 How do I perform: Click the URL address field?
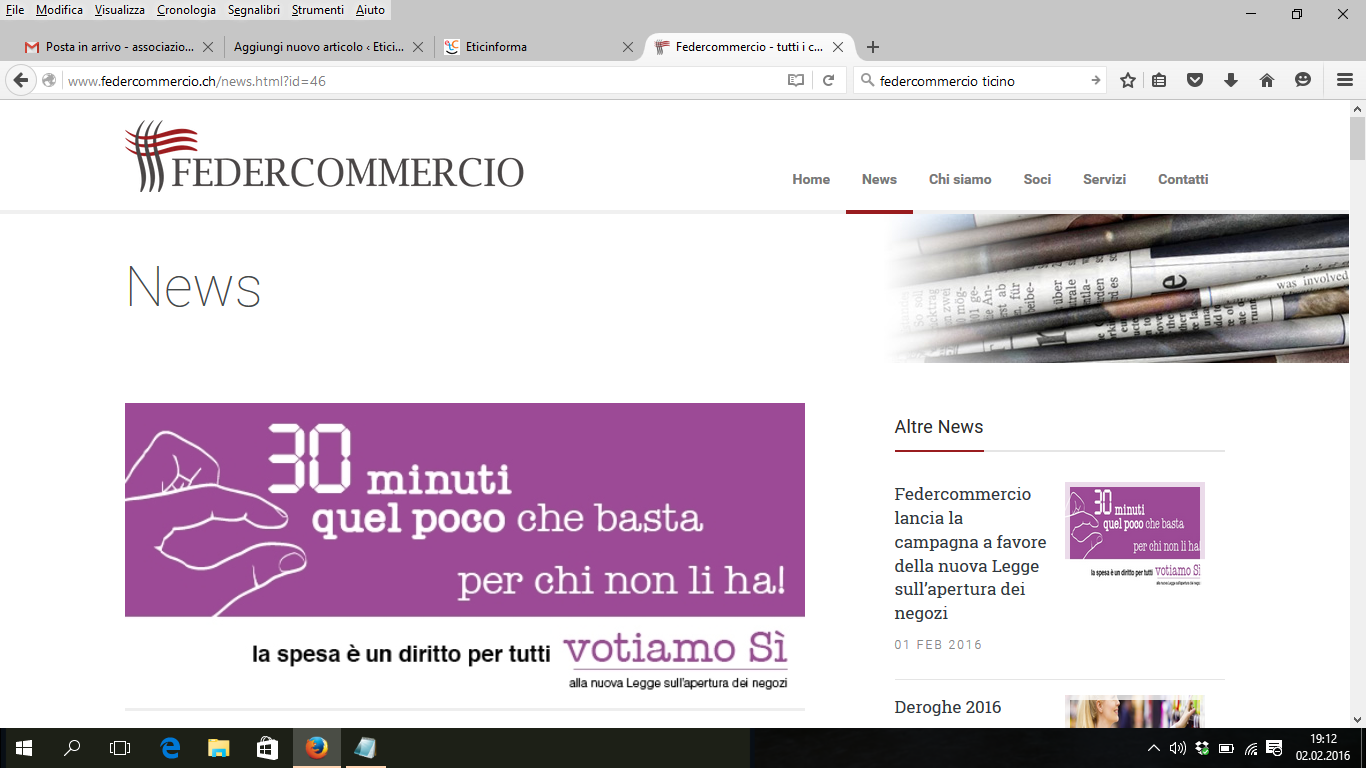[x=424, y=81]
